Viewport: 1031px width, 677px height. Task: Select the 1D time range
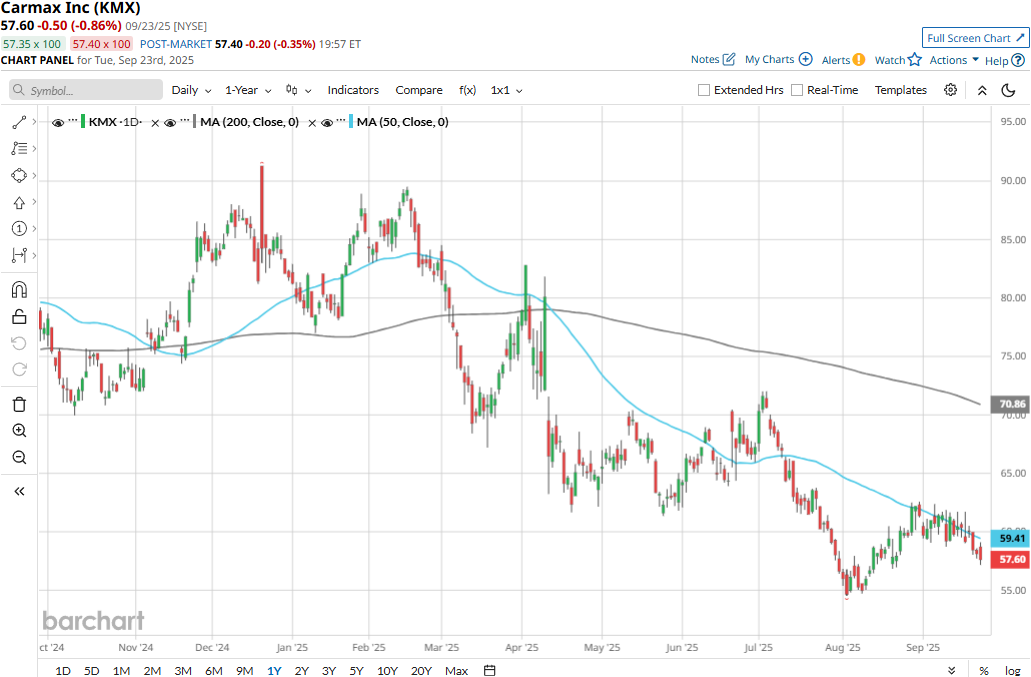pyautogui.click(x=62, y=670)
